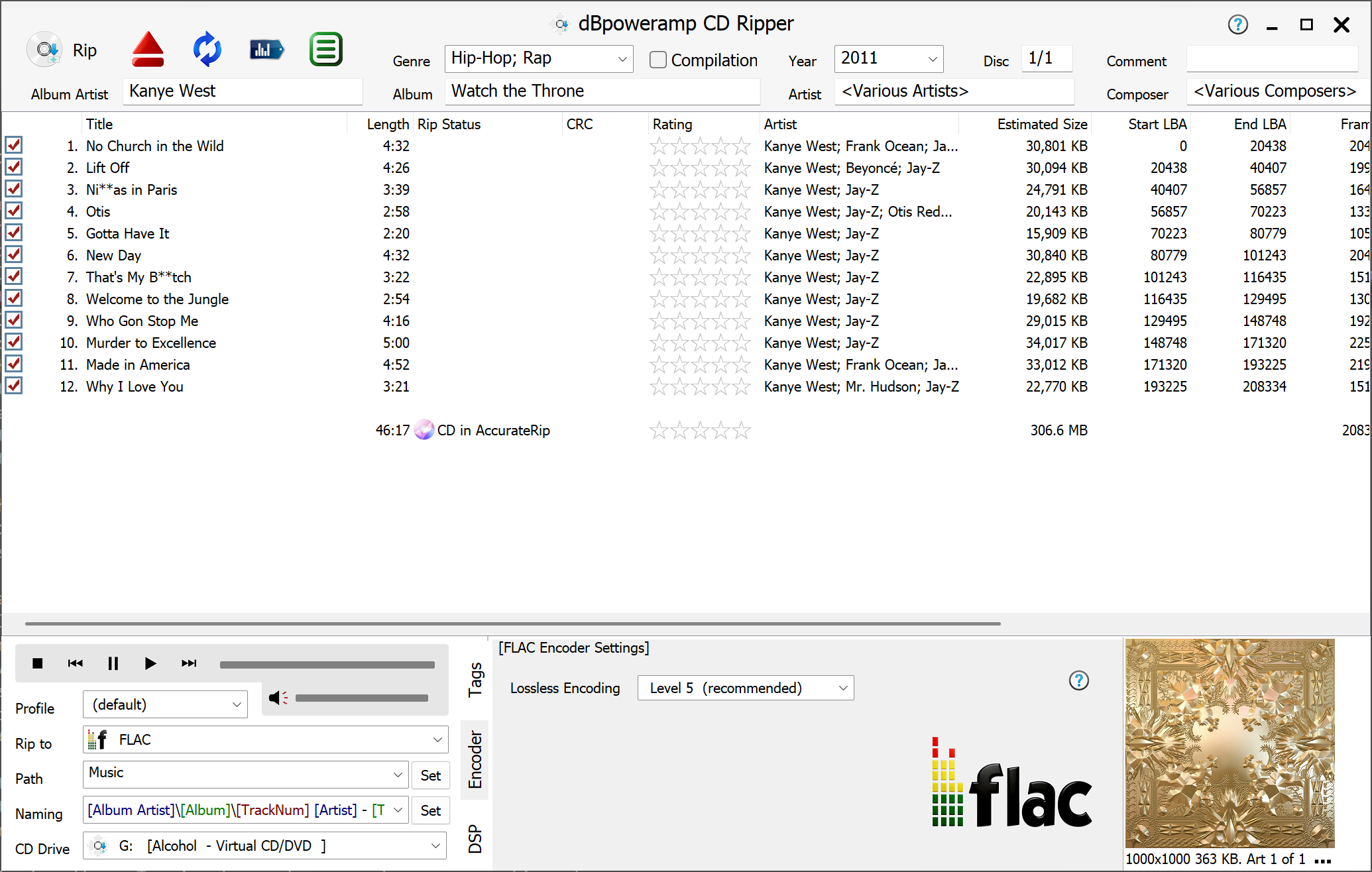Viewport: 1372px width, 872px height.
Task: Click the playback position slider
Action: coord(327,665)
